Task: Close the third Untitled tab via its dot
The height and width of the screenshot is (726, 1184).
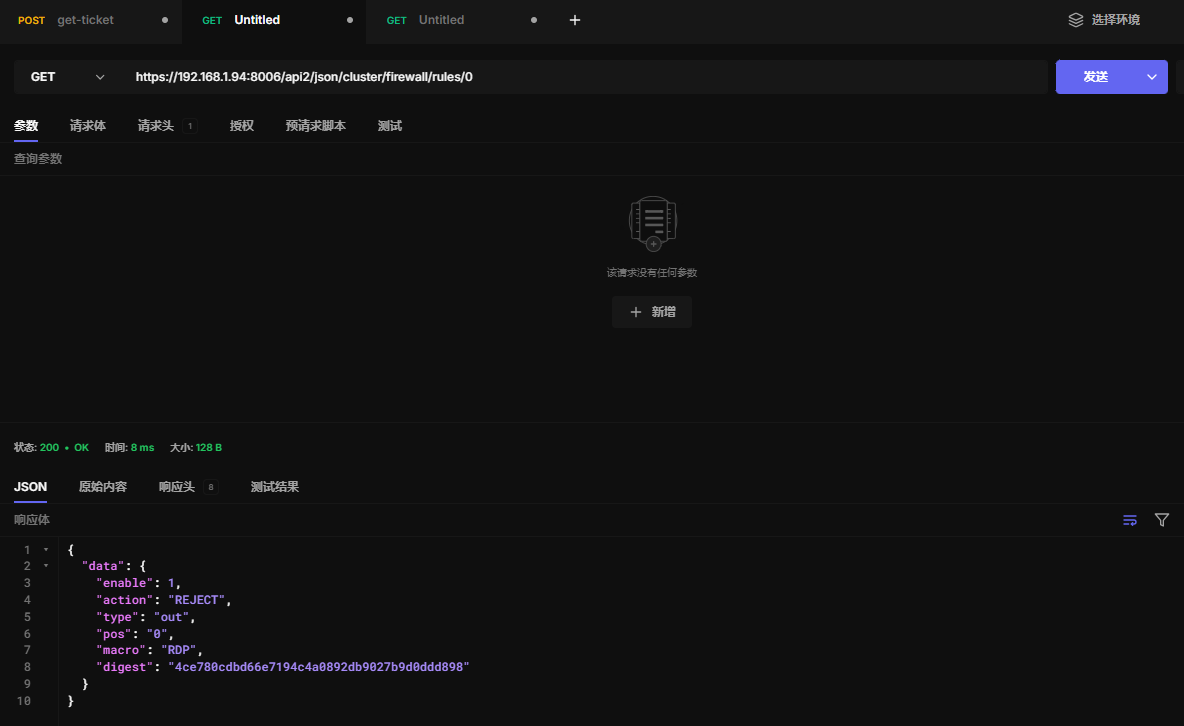Action: tap(533, 20)
